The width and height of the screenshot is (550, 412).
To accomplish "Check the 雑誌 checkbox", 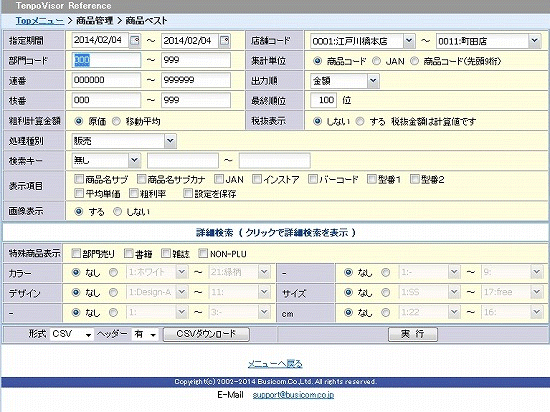I will 166,253.
